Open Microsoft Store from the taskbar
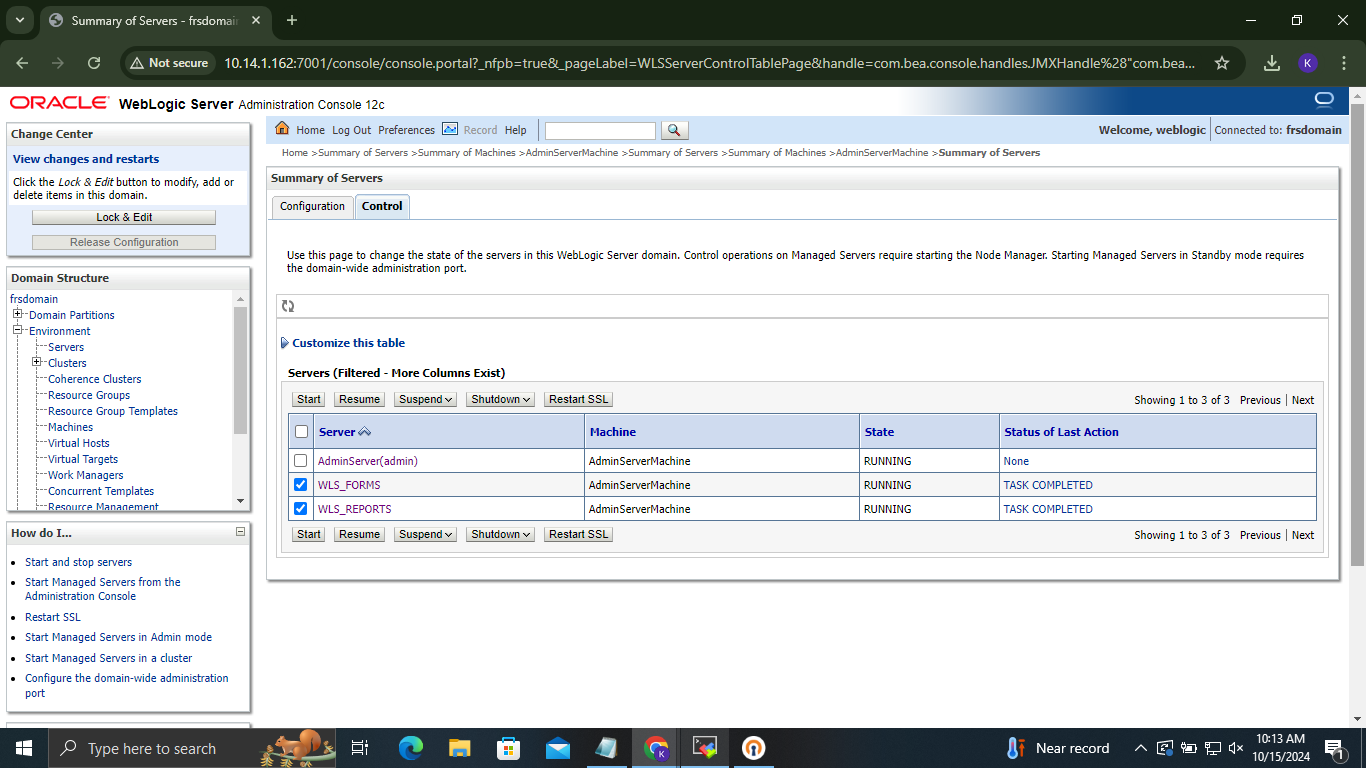The image size is (1366, 768). pyautogui.click(x=508, y=748)
